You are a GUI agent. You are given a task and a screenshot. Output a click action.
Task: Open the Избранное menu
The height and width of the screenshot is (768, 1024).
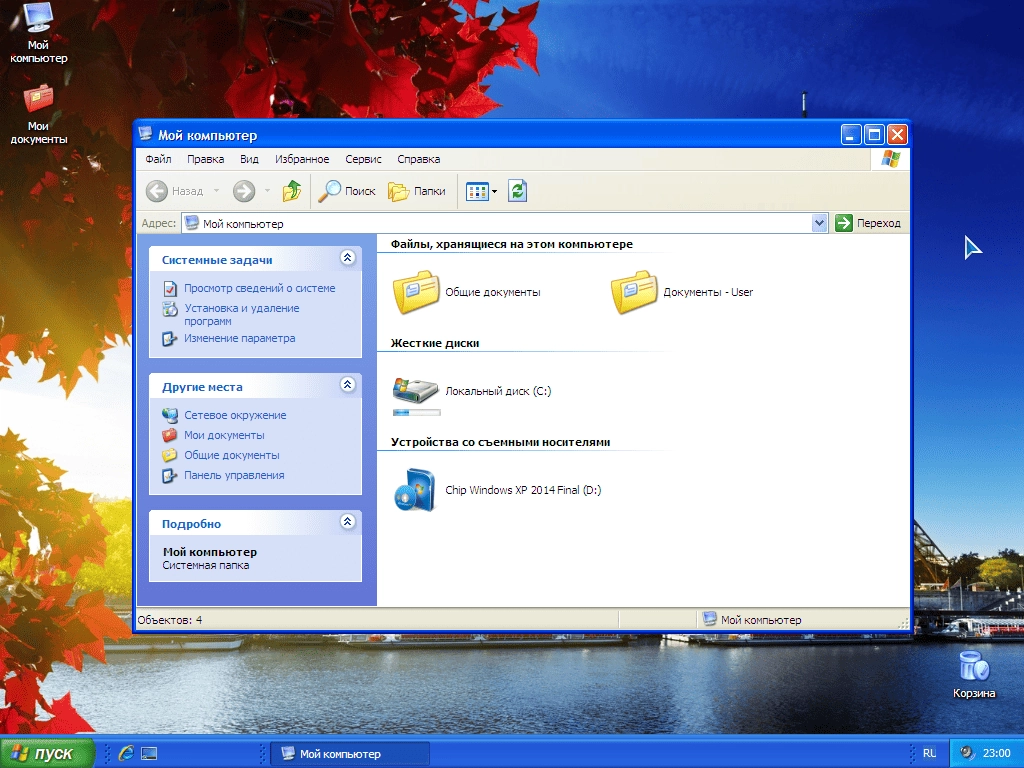[x=302, y=159]
